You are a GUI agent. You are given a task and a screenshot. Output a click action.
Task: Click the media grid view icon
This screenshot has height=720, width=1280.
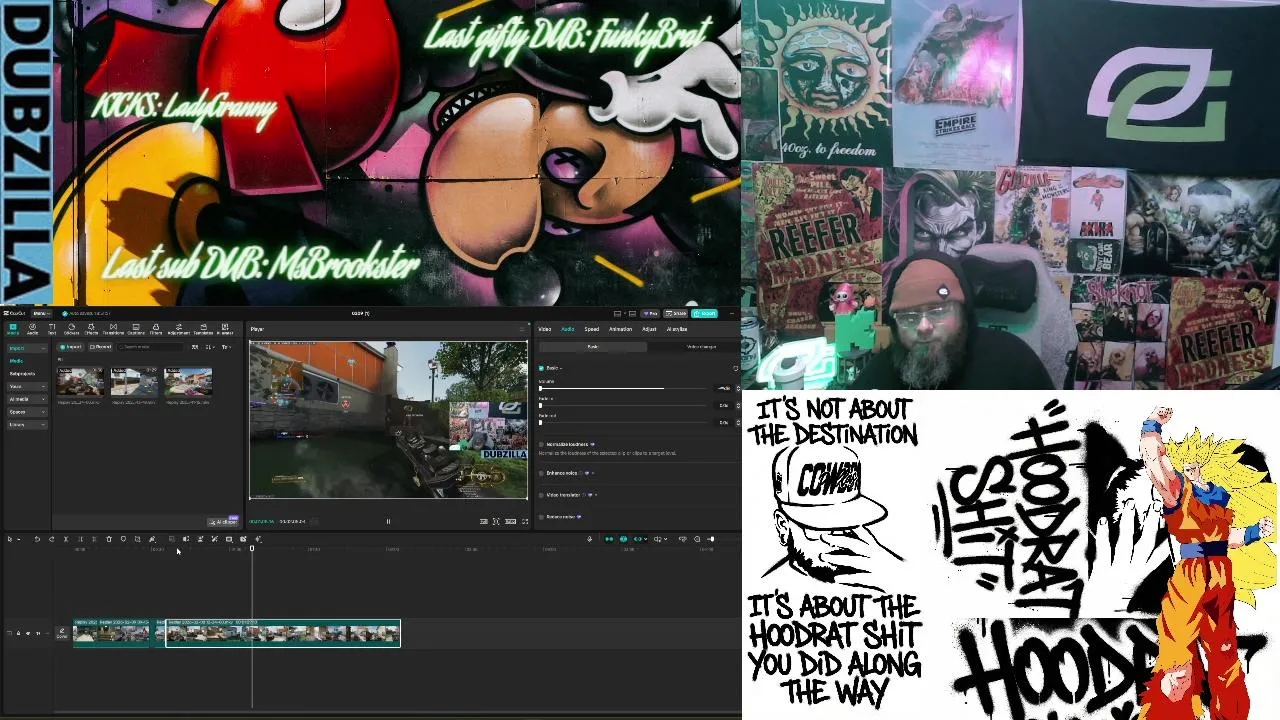195,347
